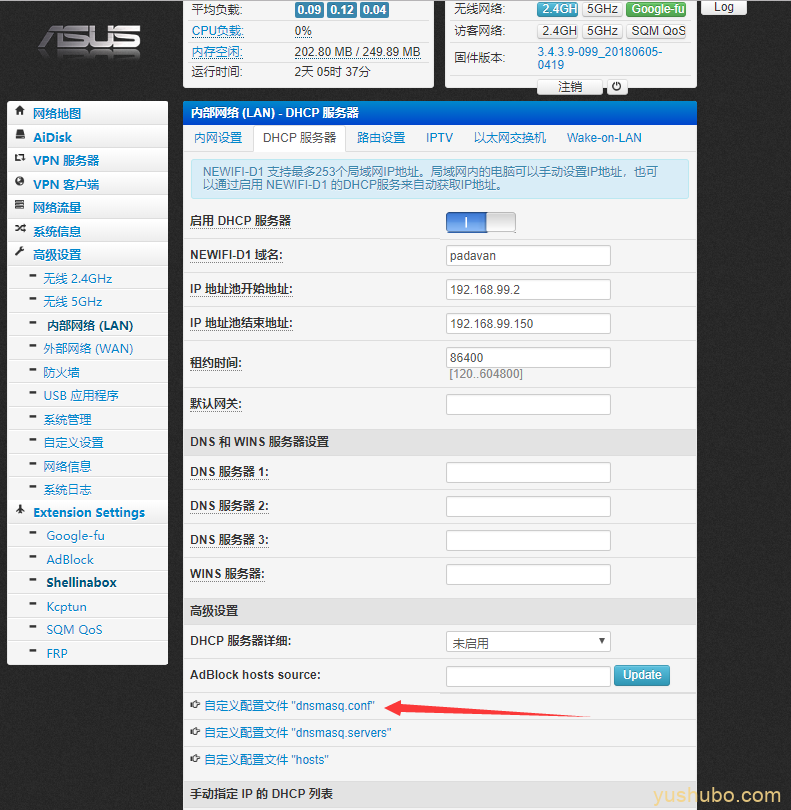Click the power icon next to 注销
Viewport: 791px width, 810px height.
(x=617, y=87)
